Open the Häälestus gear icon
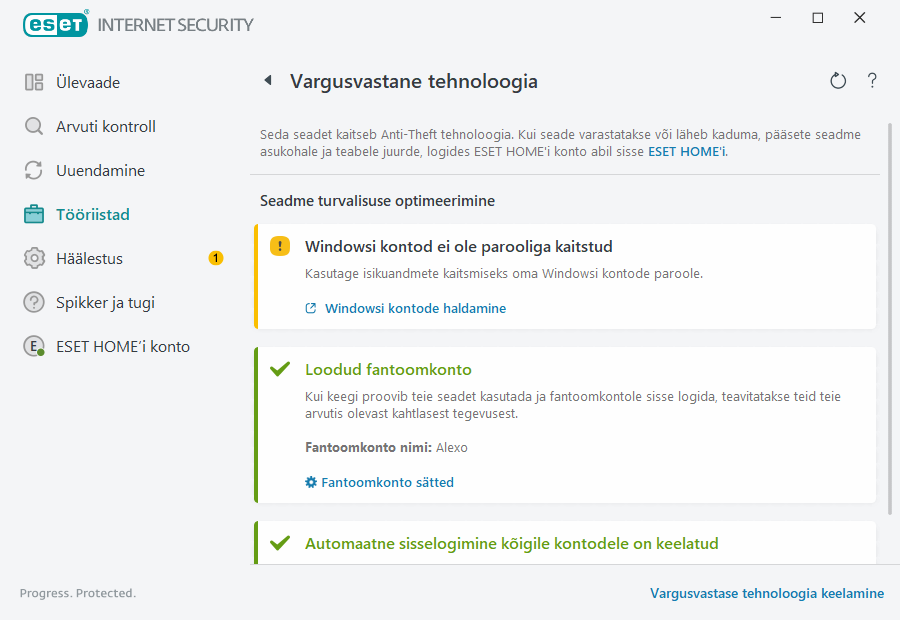Viewport: 900px width, 620px height. (33, 258)
